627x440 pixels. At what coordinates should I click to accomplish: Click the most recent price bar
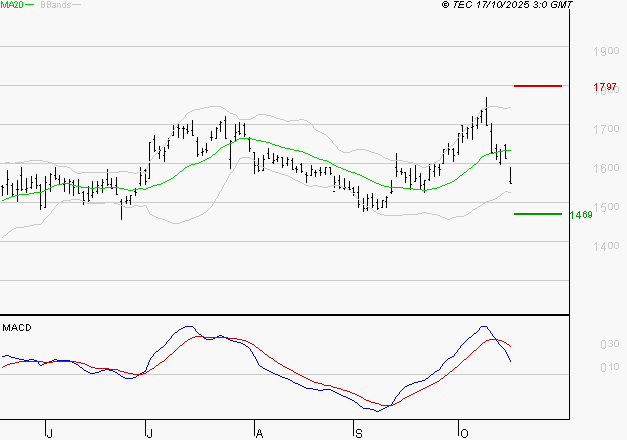tap(512, 176)
